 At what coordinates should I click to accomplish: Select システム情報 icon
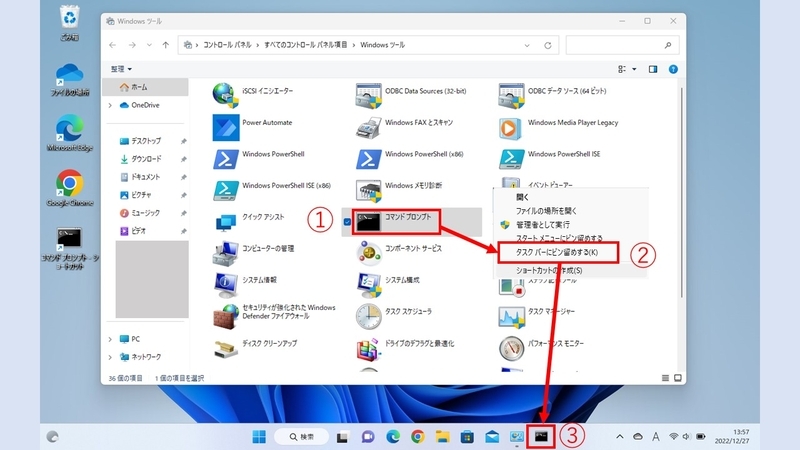pyautogui.click(x=226, y=285)
